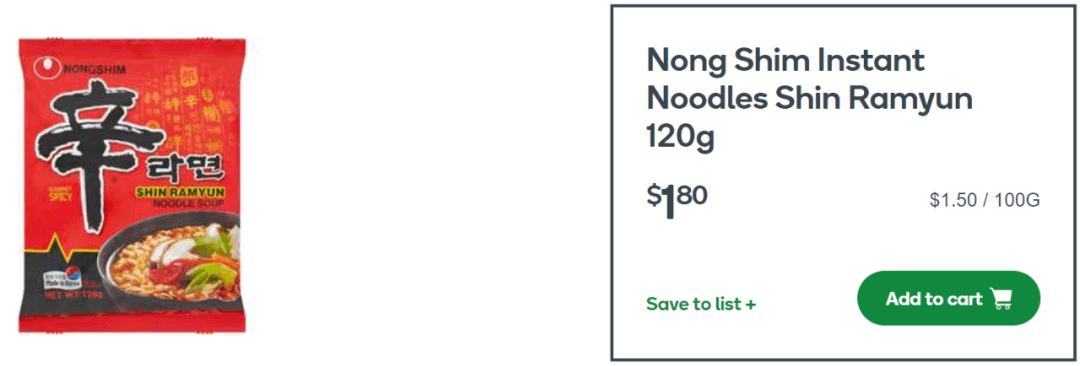This screenshot has height=366, width=1080.
Task: Click the $1.80 price
Action: 676,201
